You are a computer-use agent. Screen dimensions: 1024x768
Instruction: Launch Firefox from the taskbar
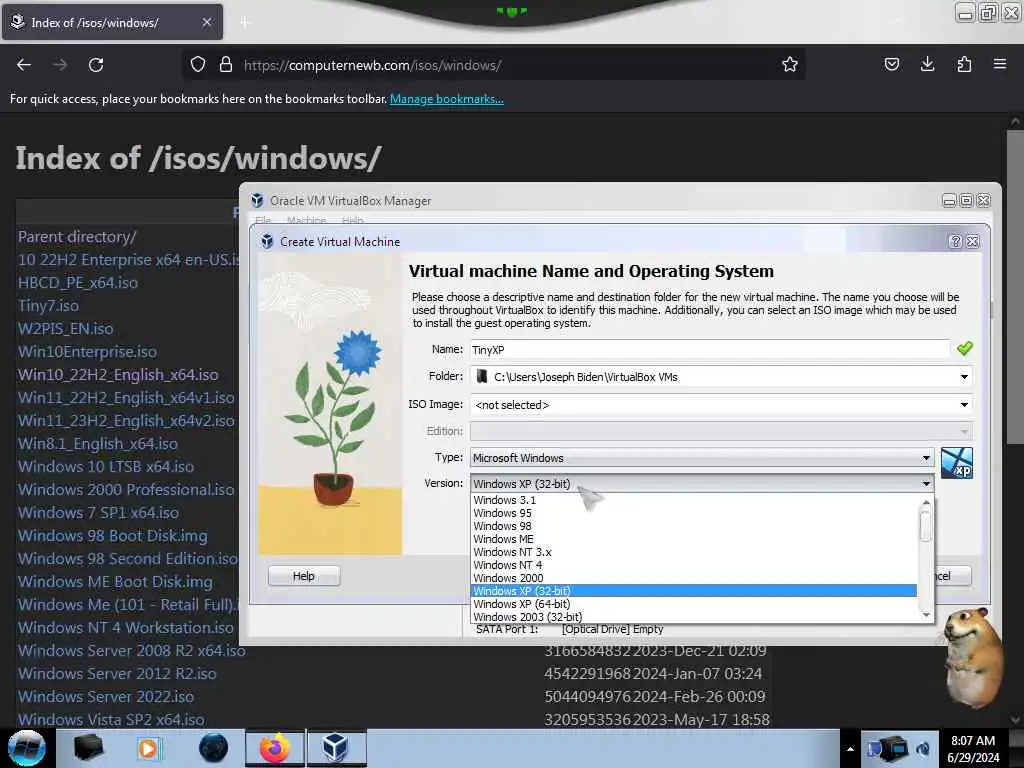[275, 748]
